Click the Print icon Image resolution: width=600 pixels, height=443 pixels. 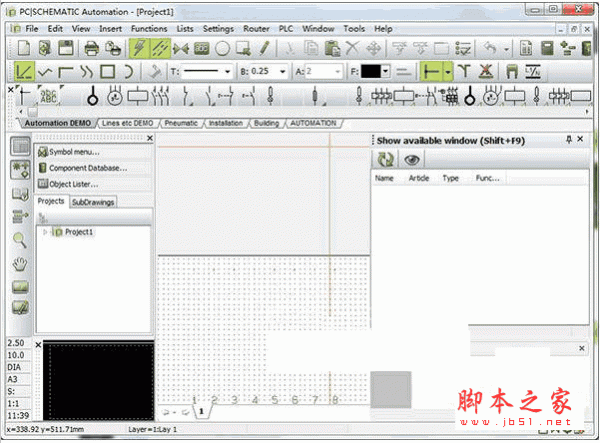click(91, 49)
